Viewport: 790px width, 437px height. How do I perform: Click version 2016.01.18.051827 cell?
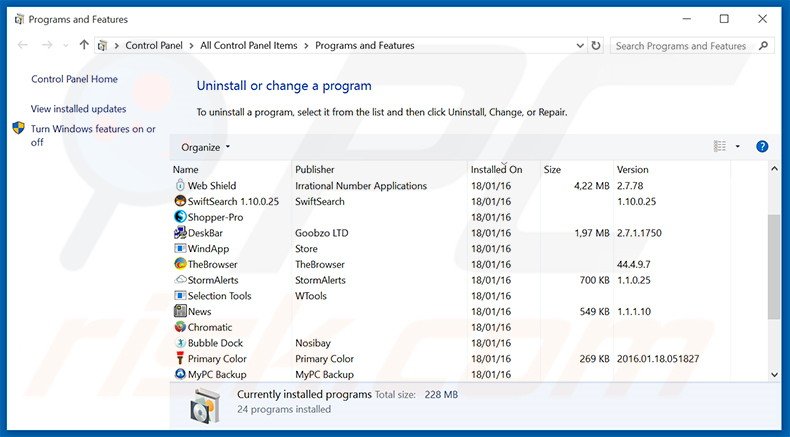(658, 358)
